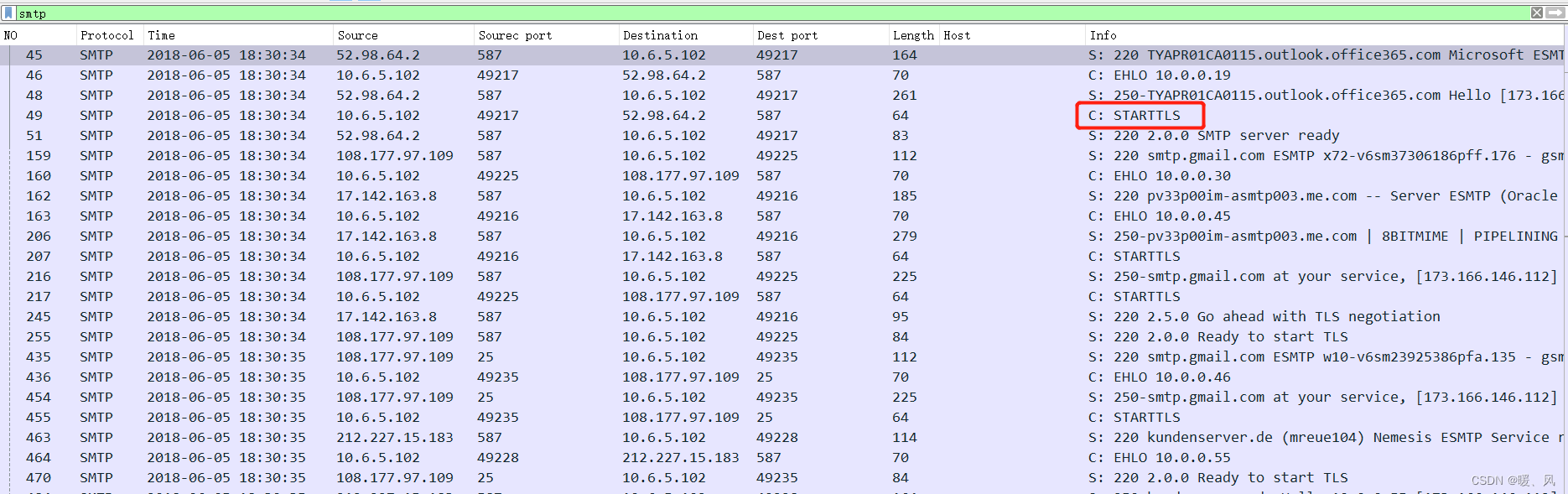
Task: Sort by the Length column header
Action: [912, 35]
